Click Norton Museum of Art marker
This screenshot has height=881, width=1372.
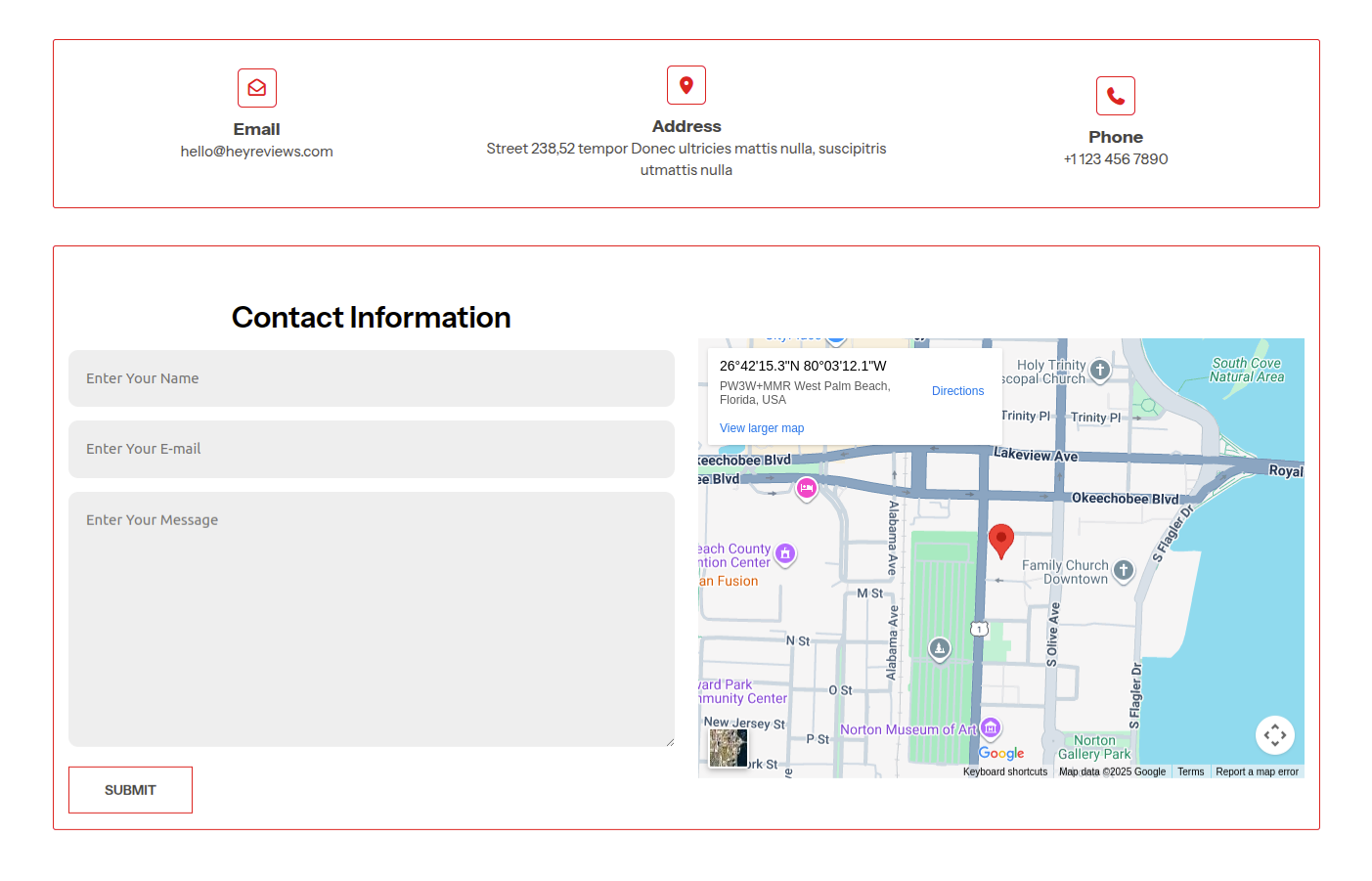click(991, 727)
